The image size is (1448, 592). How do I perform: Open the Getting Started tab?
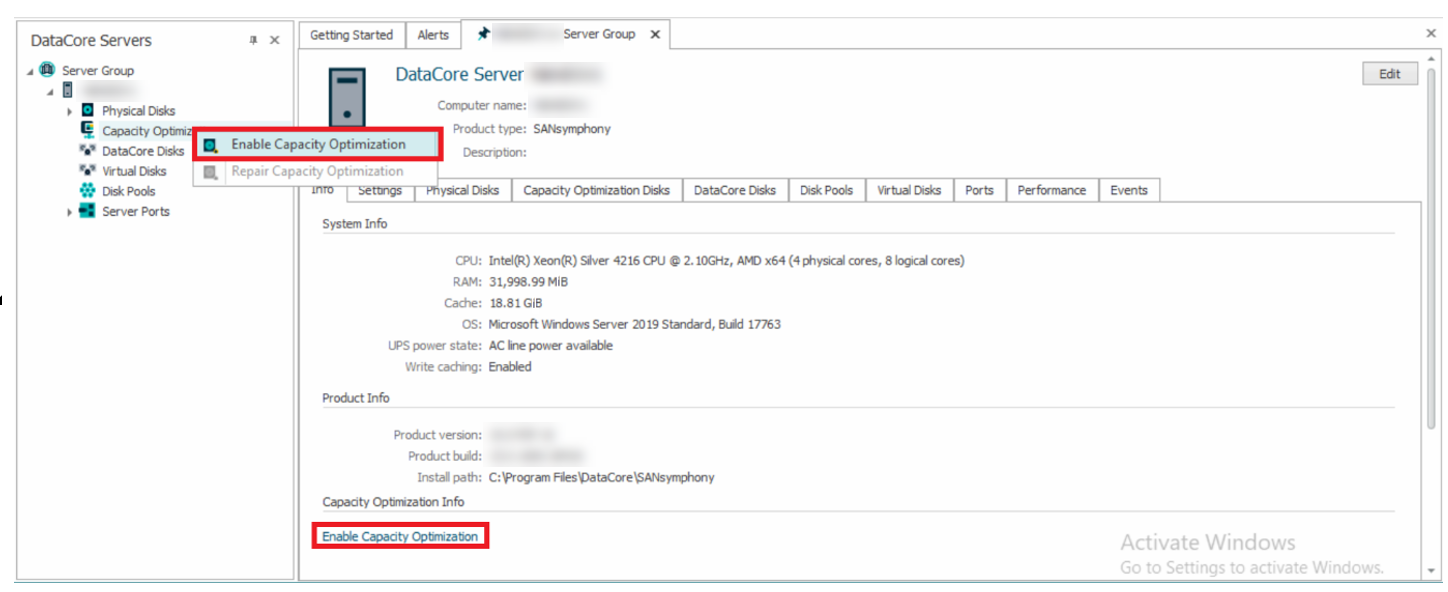point(351,35)
